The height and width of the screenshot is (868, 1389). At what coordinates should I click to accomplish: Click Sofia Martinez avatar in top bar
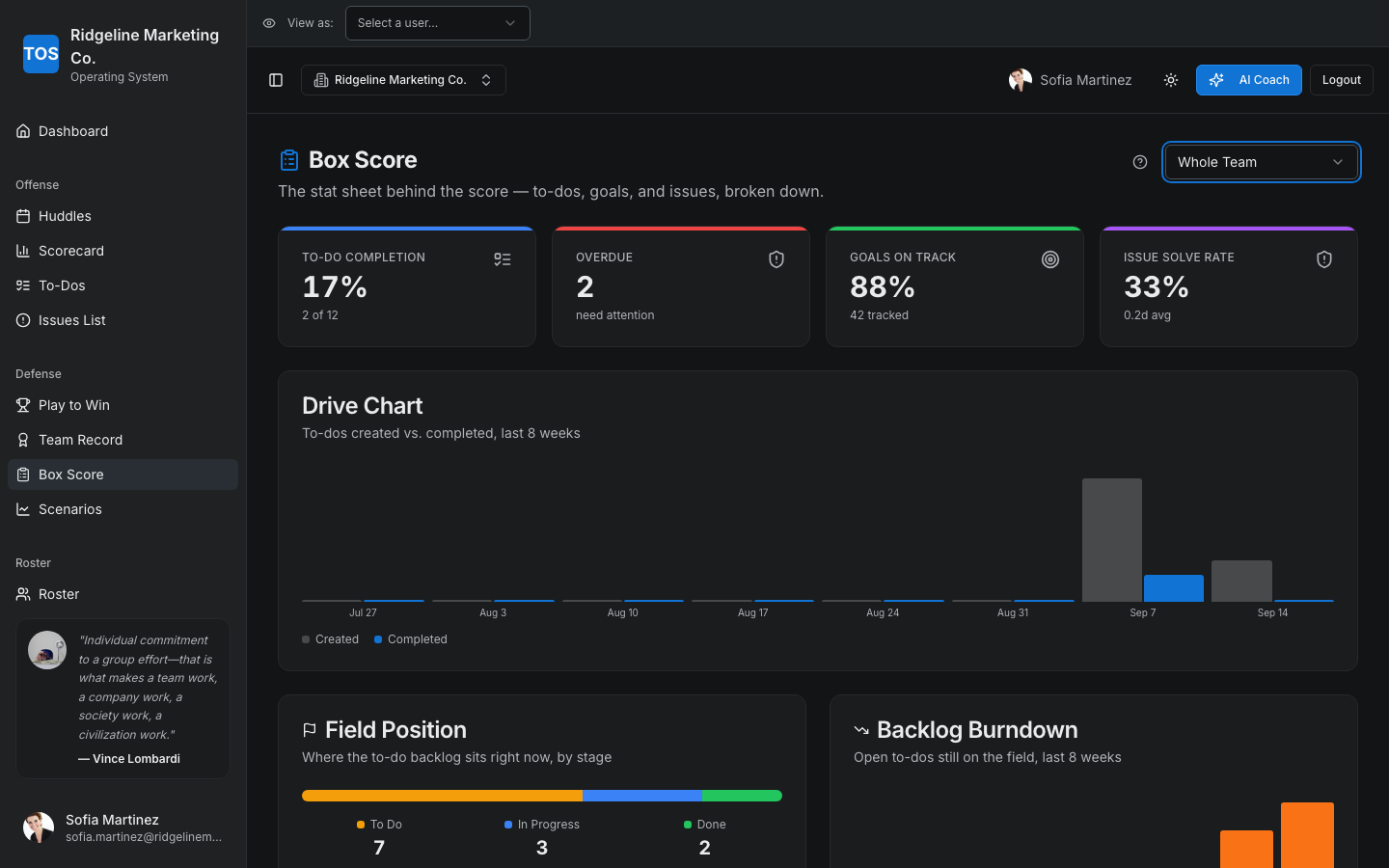tap(1021, 80)
